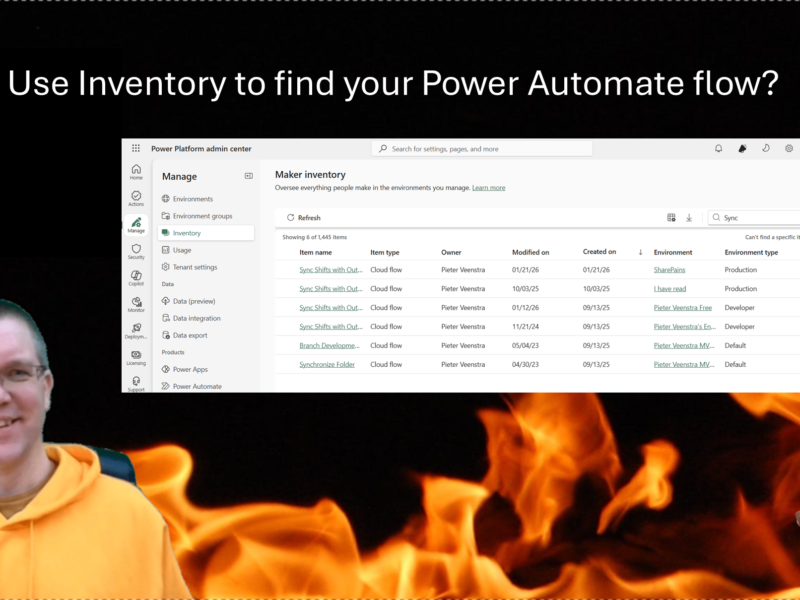Open Monitor in the left rail

click(136, 305)
